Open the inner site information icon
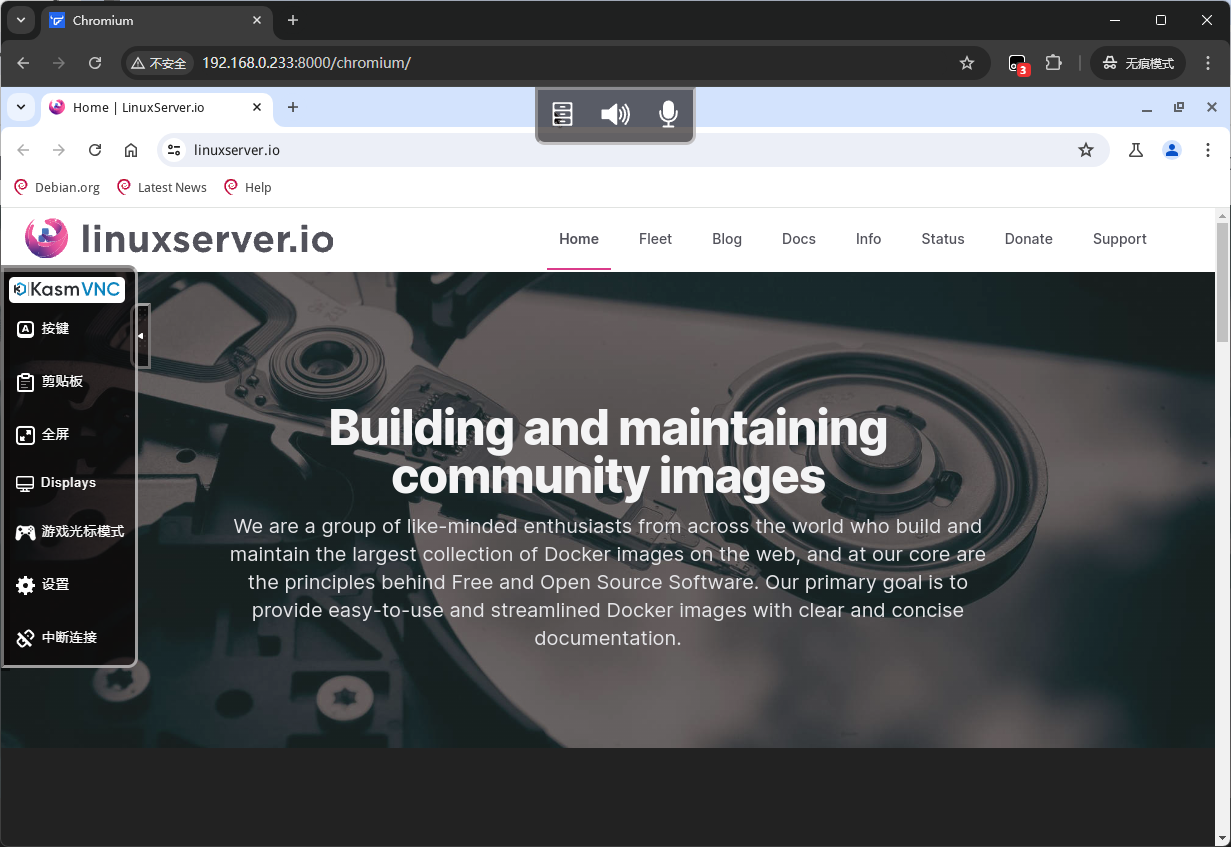Viewport: 1231px width, 847px height. click(x=175, y=150)
